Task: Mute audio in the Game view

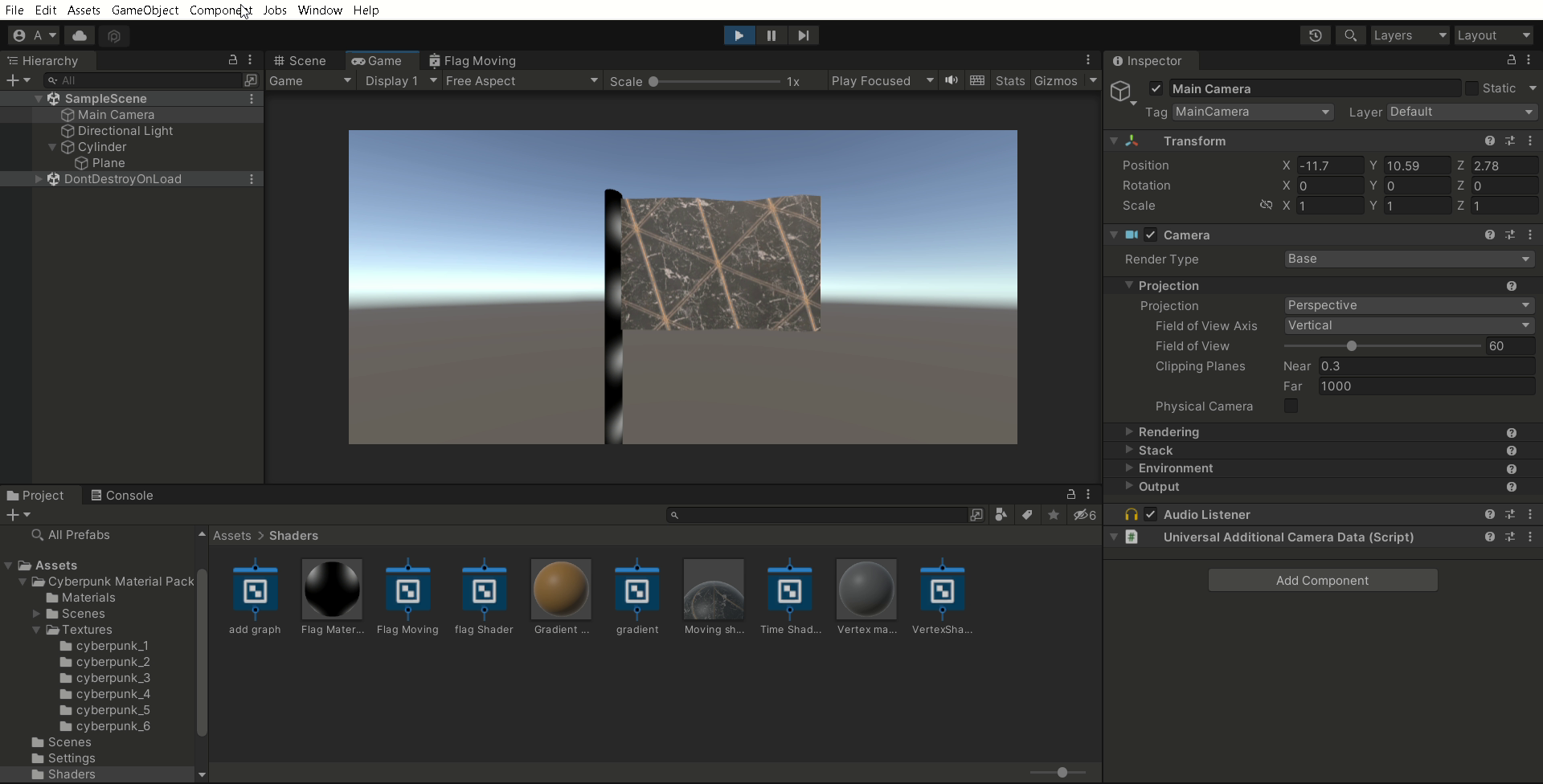Action: click(x=952, y=80)
